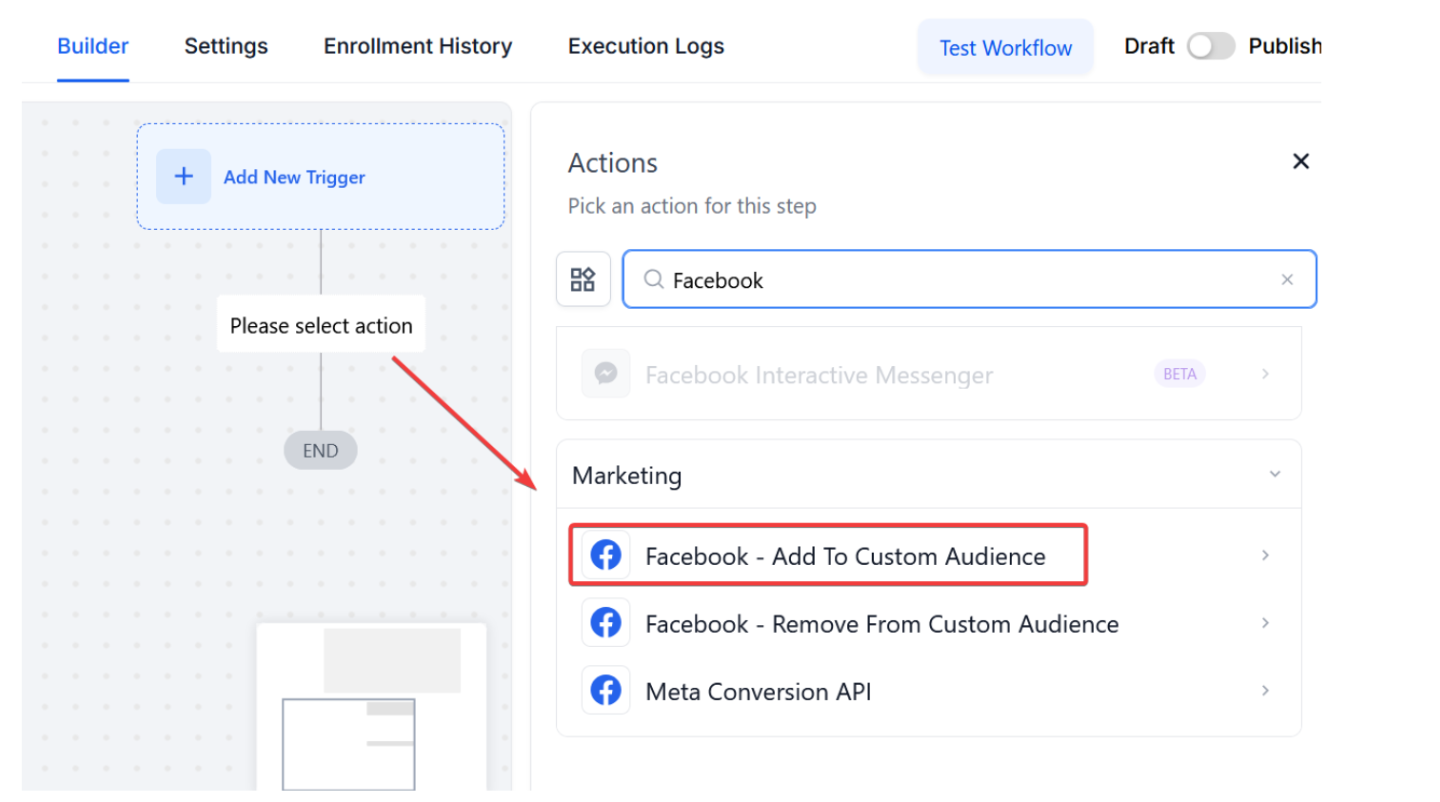Viewport: 1440px width, 802px height.
Task: Collapse the Marketing section chevron
Action: (1274, 475)
